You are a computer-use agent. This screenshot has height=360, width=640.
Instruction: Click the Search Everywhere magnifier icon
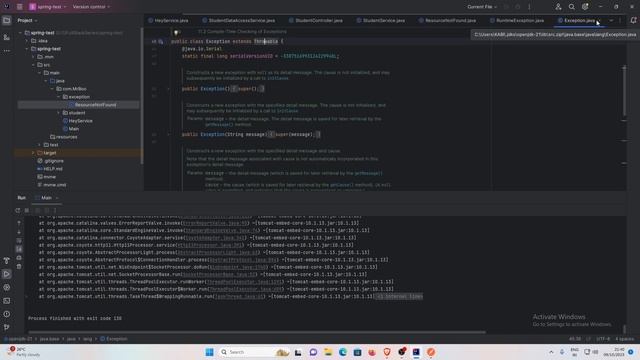point(571,7)
